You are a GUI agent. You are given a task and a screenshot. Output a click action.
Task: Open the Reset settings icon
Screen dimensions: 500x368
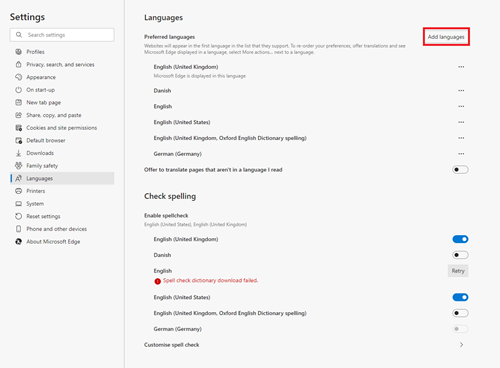[19, 216]
